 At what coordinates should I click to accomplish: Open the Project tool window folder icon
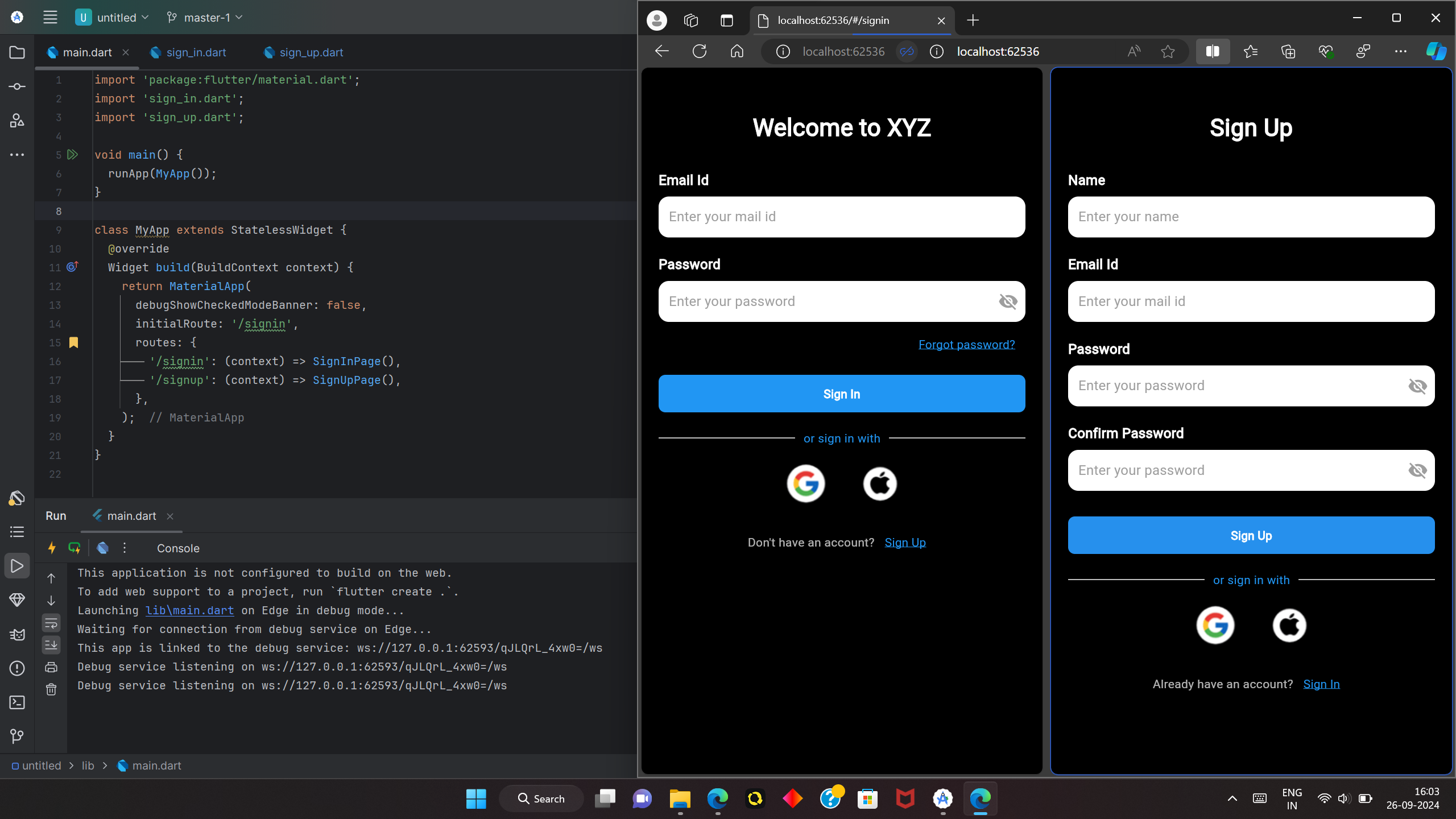click(16, 52)
